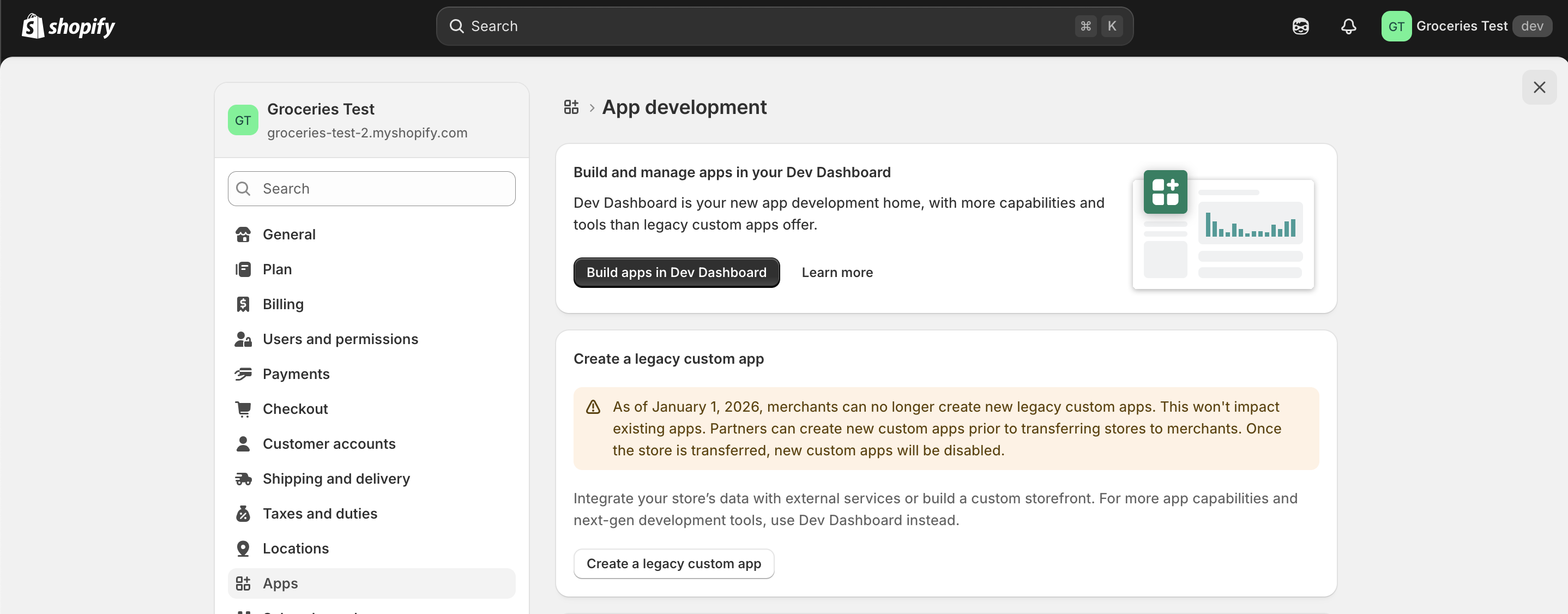1568x614 pixels.
Task: Click the Learn more link
Action: [837, 272]
